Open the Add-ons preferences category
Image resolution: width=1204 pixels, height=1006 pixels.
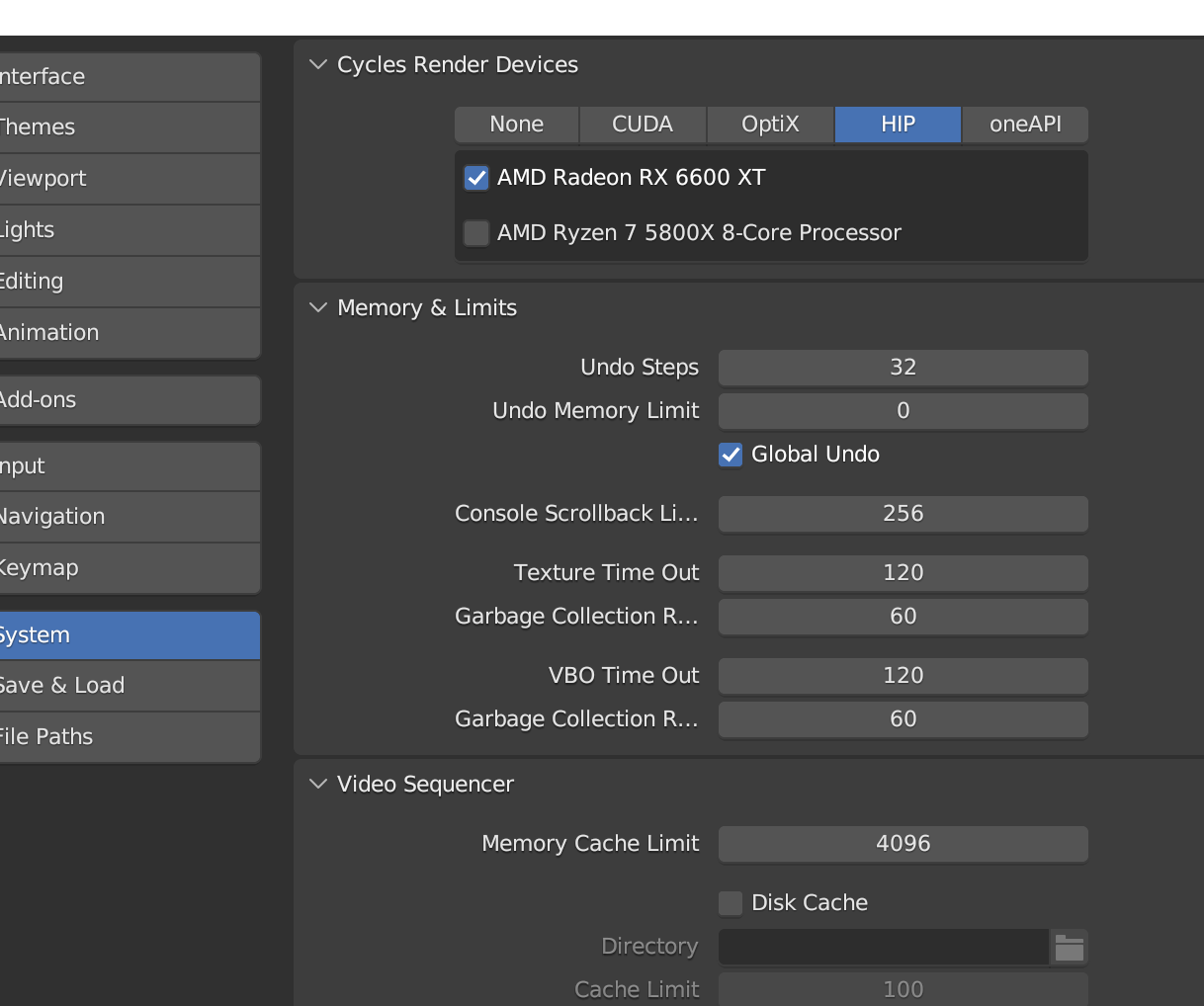pos(129,400)
